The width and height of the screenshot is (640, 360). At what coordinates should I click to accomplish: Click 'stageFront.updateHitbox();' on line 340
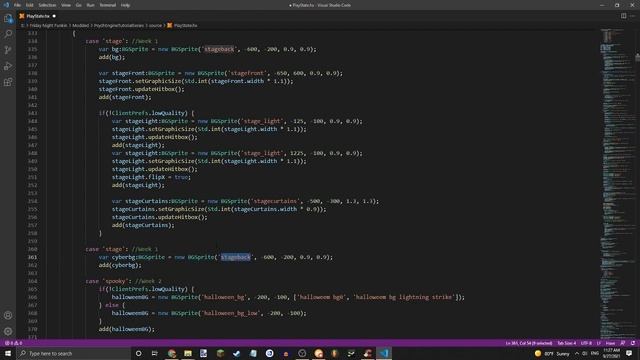pos(142,89)
